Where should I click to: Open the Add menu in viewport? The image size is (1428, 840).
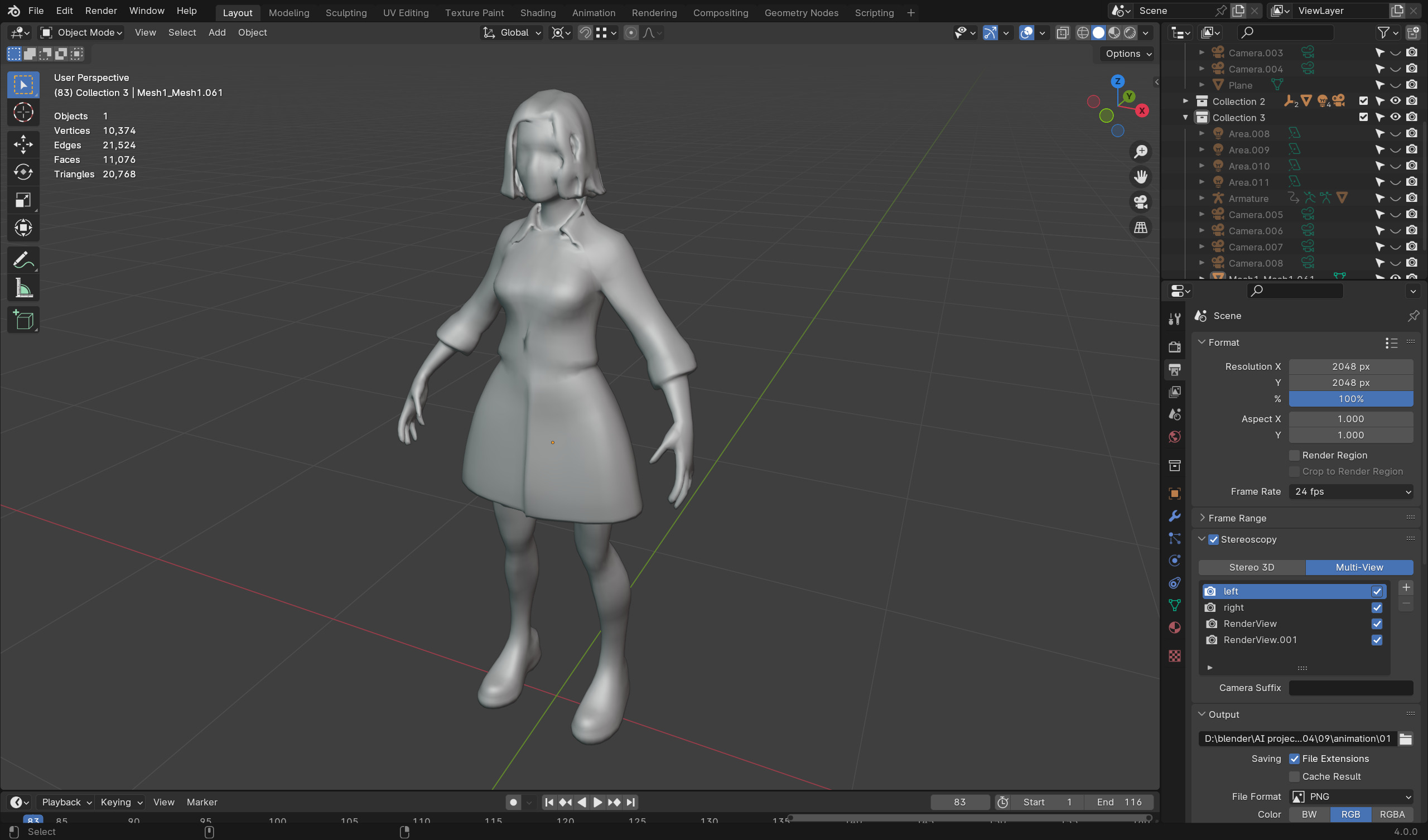[216, 33]
